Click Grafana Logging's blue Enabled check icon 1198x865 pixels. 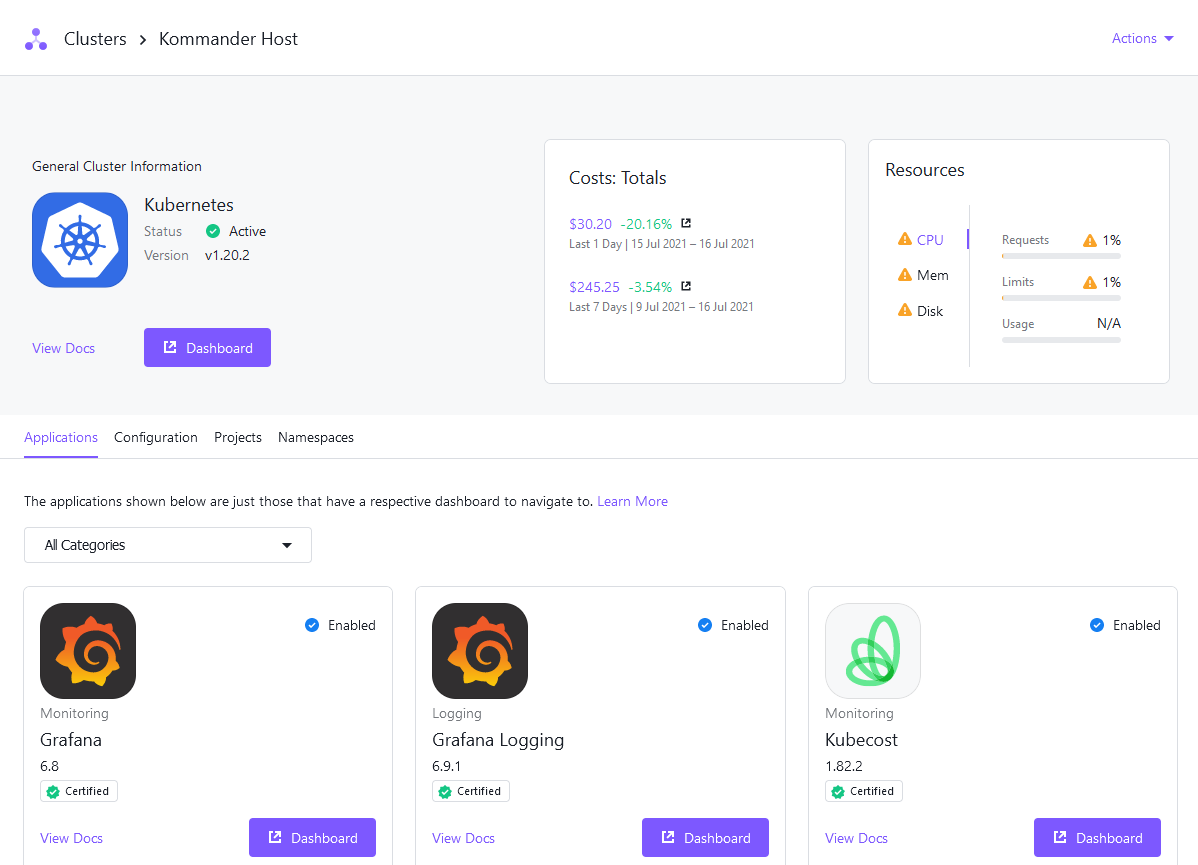704,625
